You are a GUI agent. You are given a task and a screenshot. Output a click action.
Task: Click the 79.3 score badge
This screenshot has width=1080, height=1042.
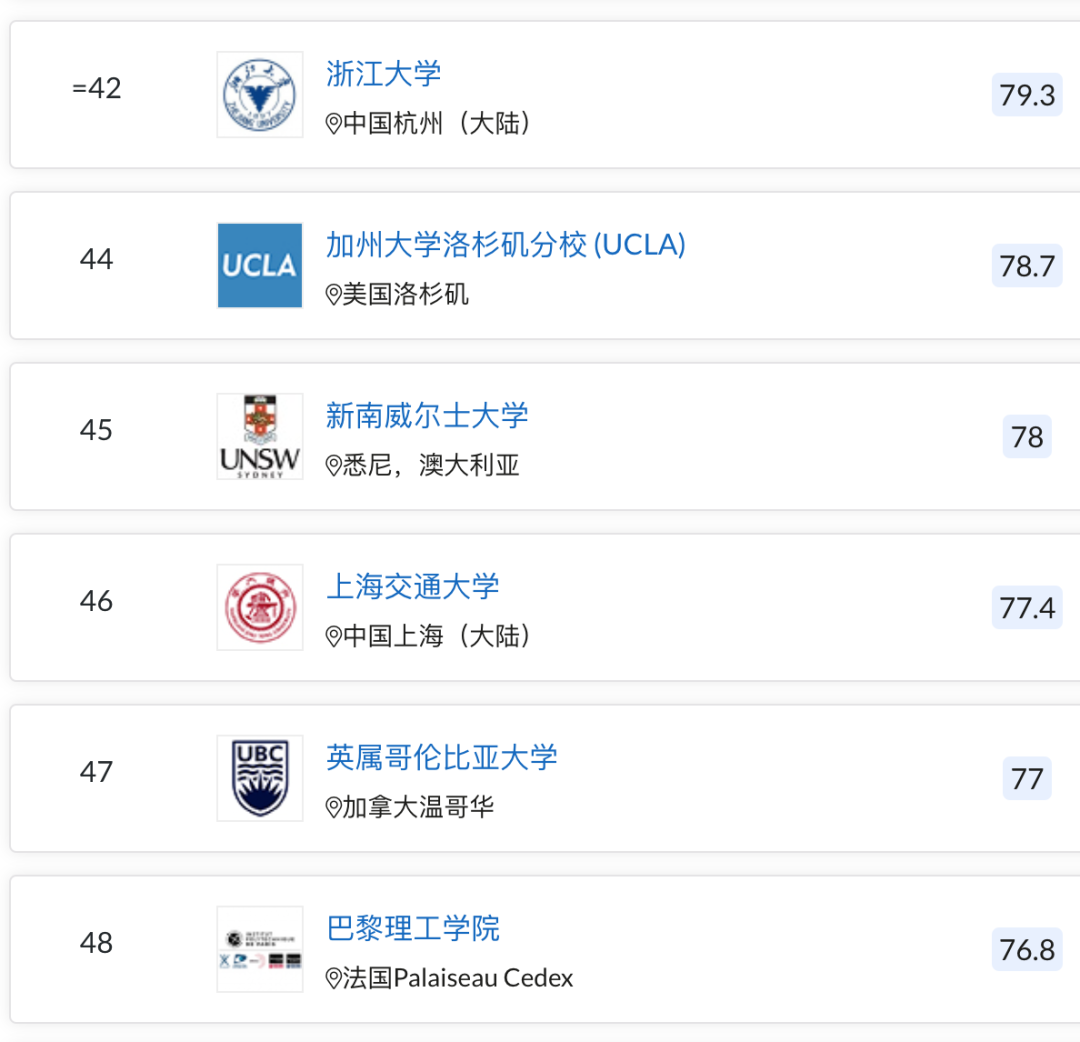point(1027,95)
